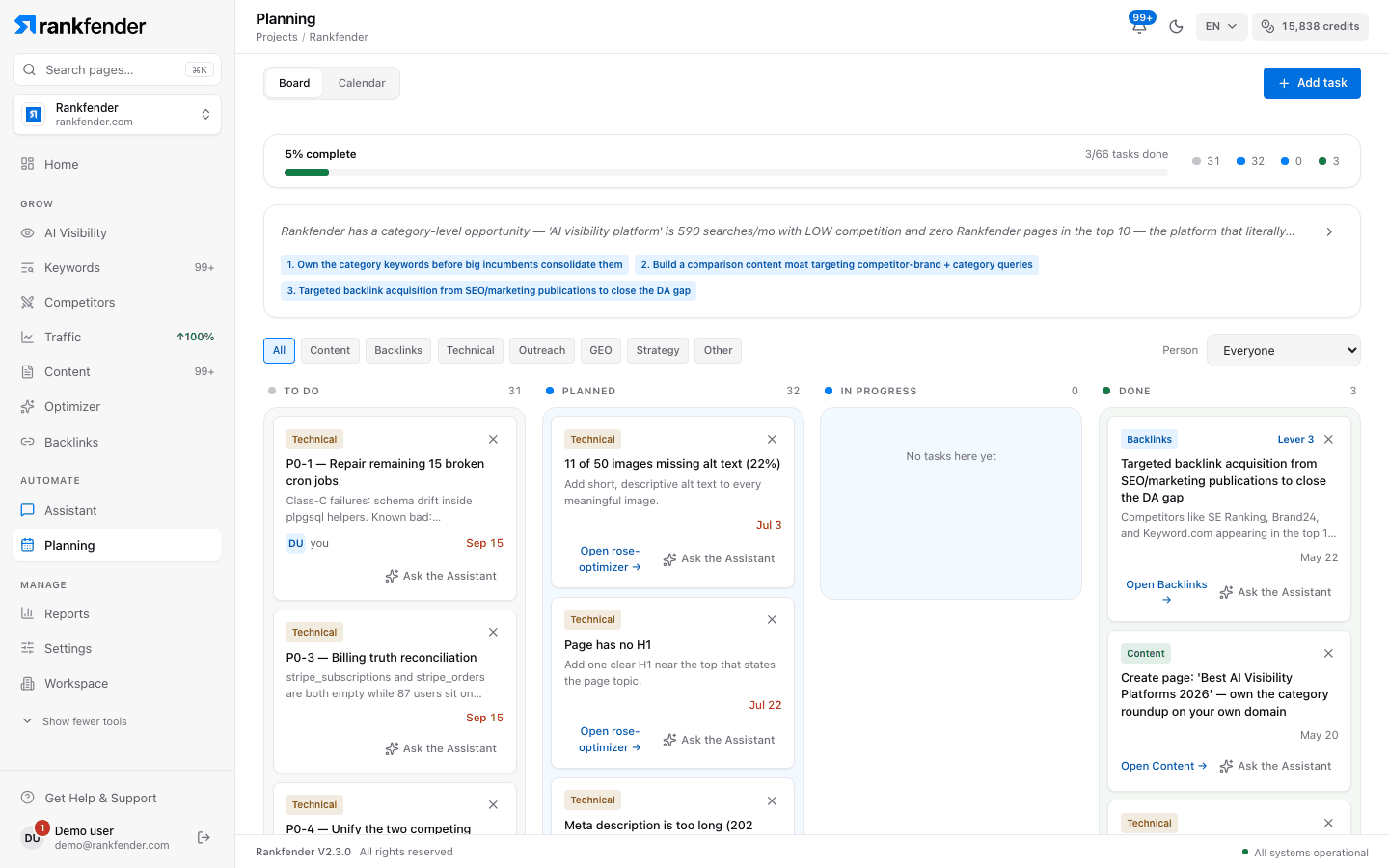The image size is (1389, 868).
Task: Open the Workspace page
Action: 117,683
